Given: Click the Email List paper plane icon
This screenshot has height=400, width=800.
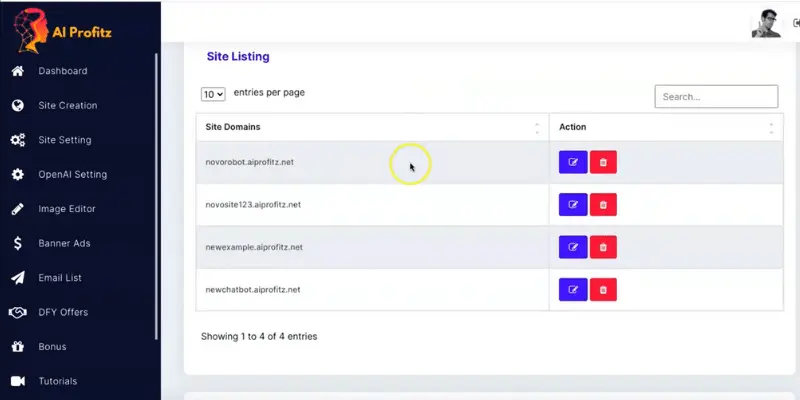Looking at the screenshot, I should [18, 278].
